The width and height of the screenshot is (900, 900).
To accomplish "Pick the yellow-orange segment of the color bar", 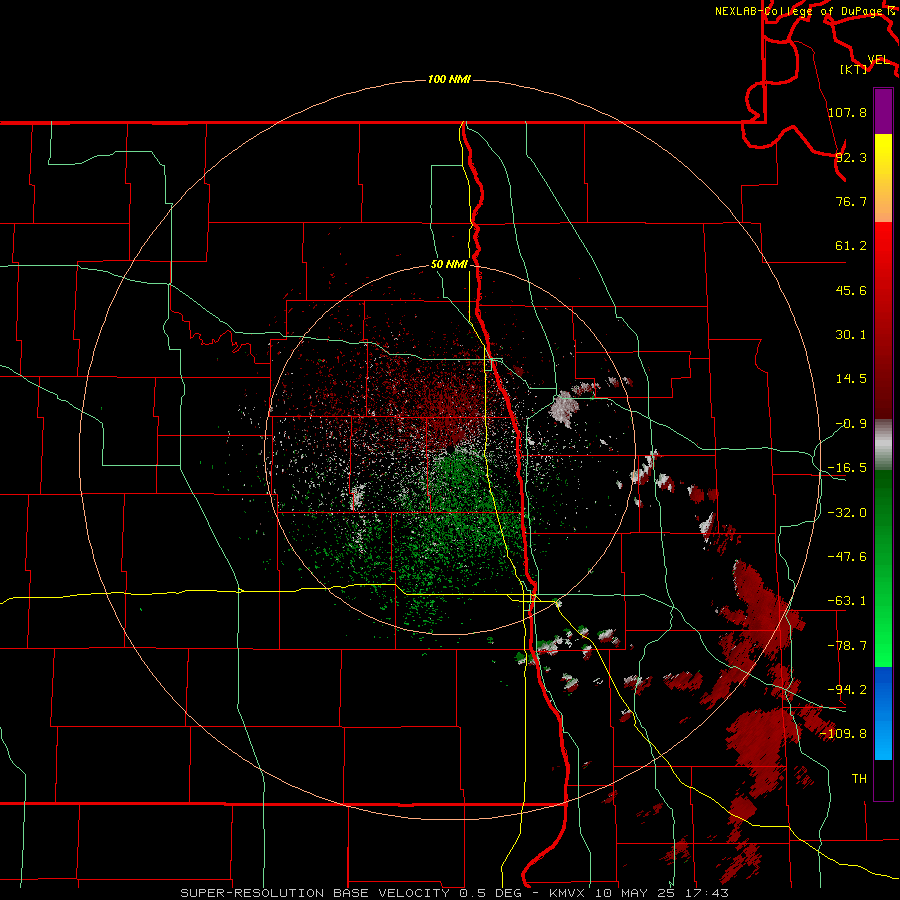I will click(883, 178).
